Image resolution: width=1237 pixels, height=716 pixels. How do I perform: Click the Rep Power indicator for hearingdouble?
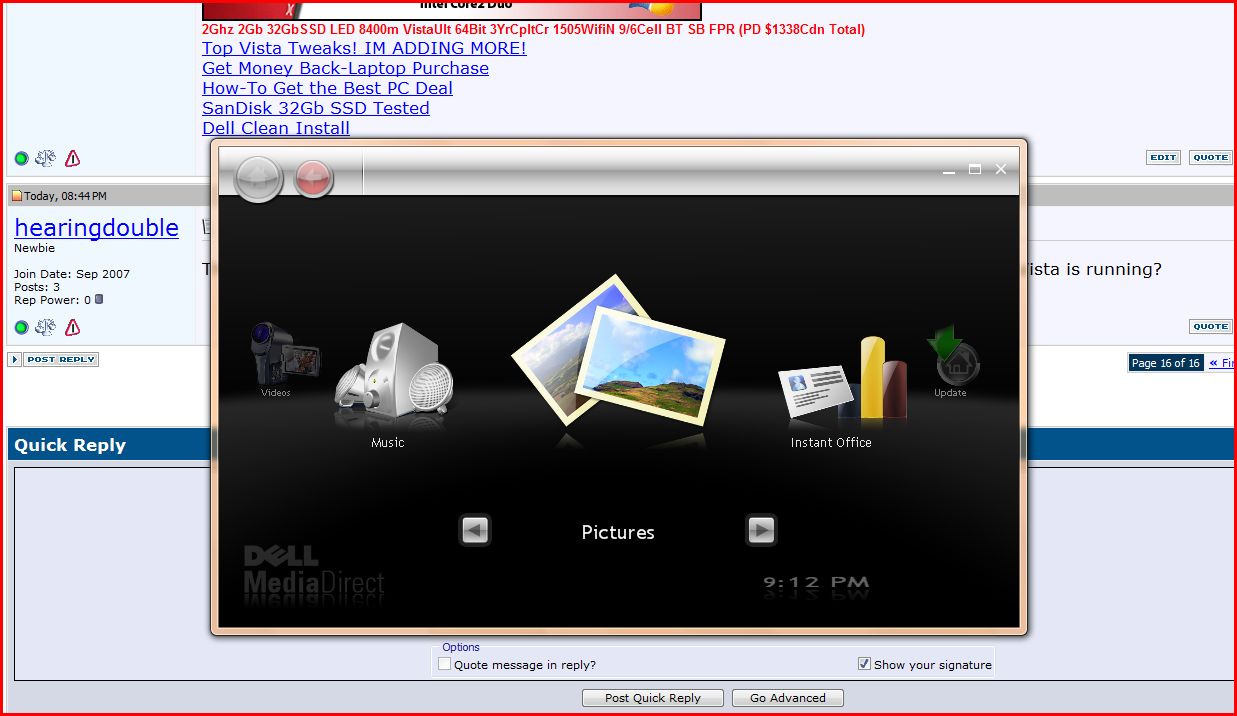click(x=98, y=299)
